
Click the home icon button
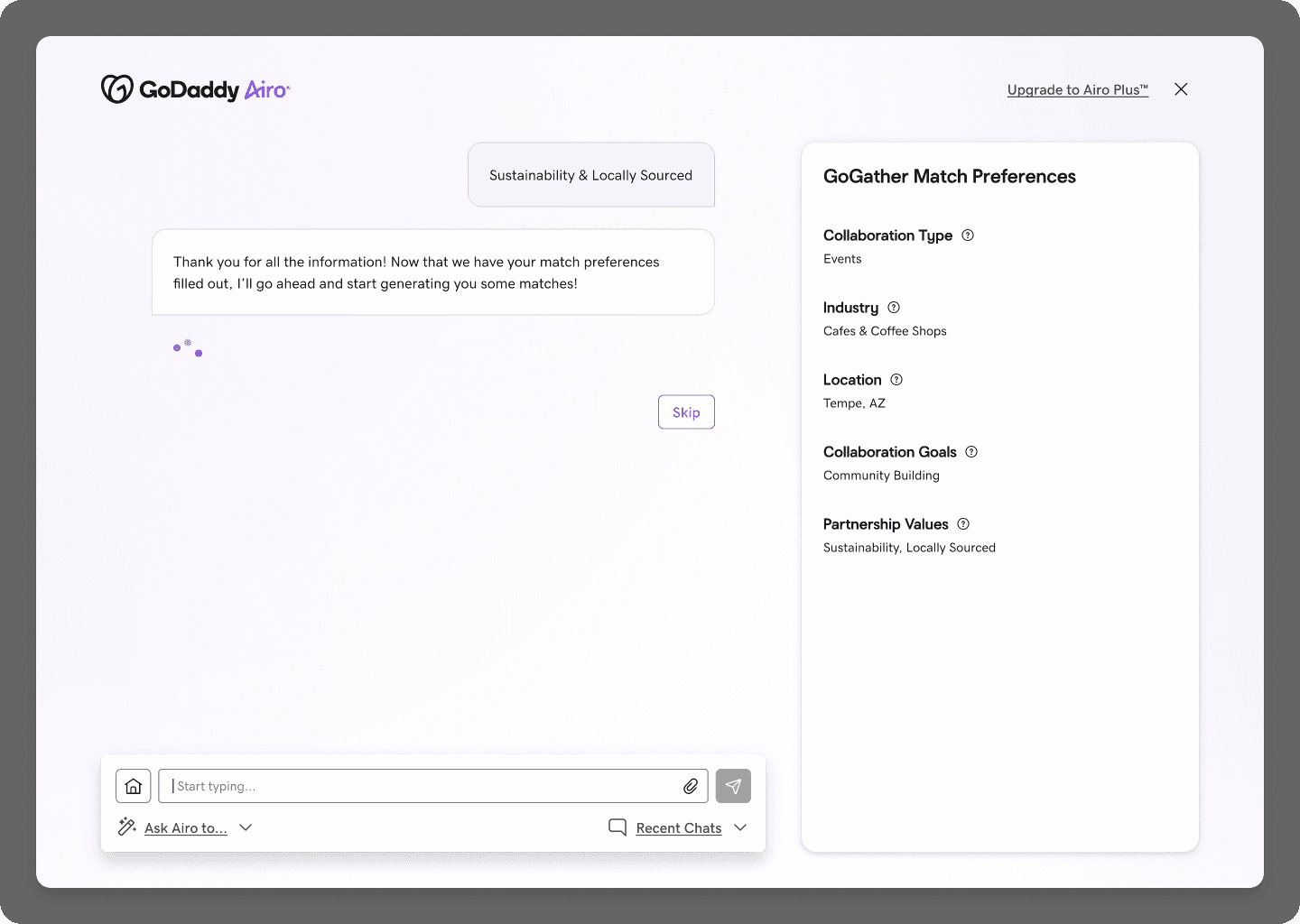[134, 786]
